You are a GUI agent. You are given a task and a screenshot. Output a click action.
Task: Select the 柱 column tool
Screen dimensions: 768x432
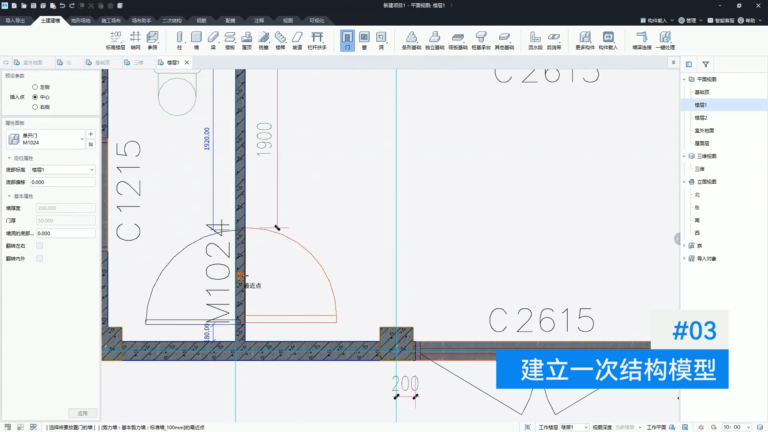coord(179,40)
